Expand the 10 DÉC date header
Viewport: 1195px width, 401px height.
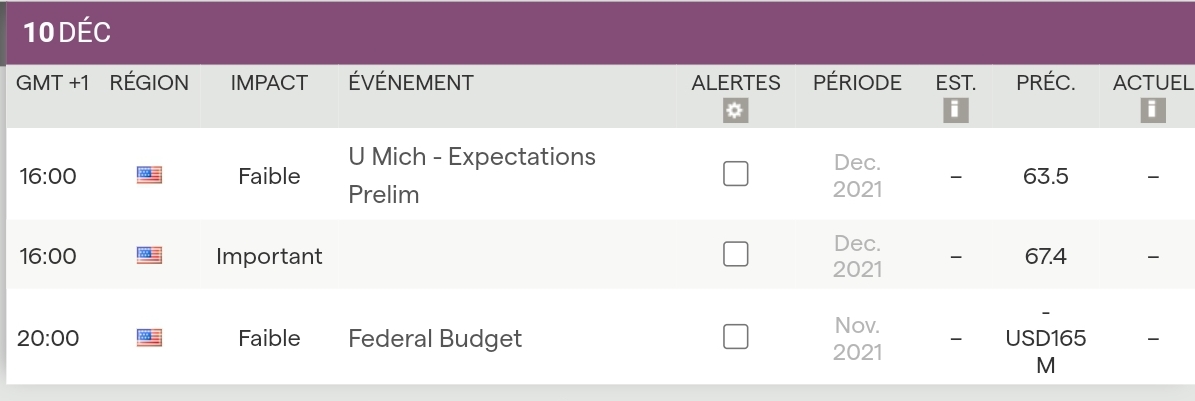tap(68, 33)
